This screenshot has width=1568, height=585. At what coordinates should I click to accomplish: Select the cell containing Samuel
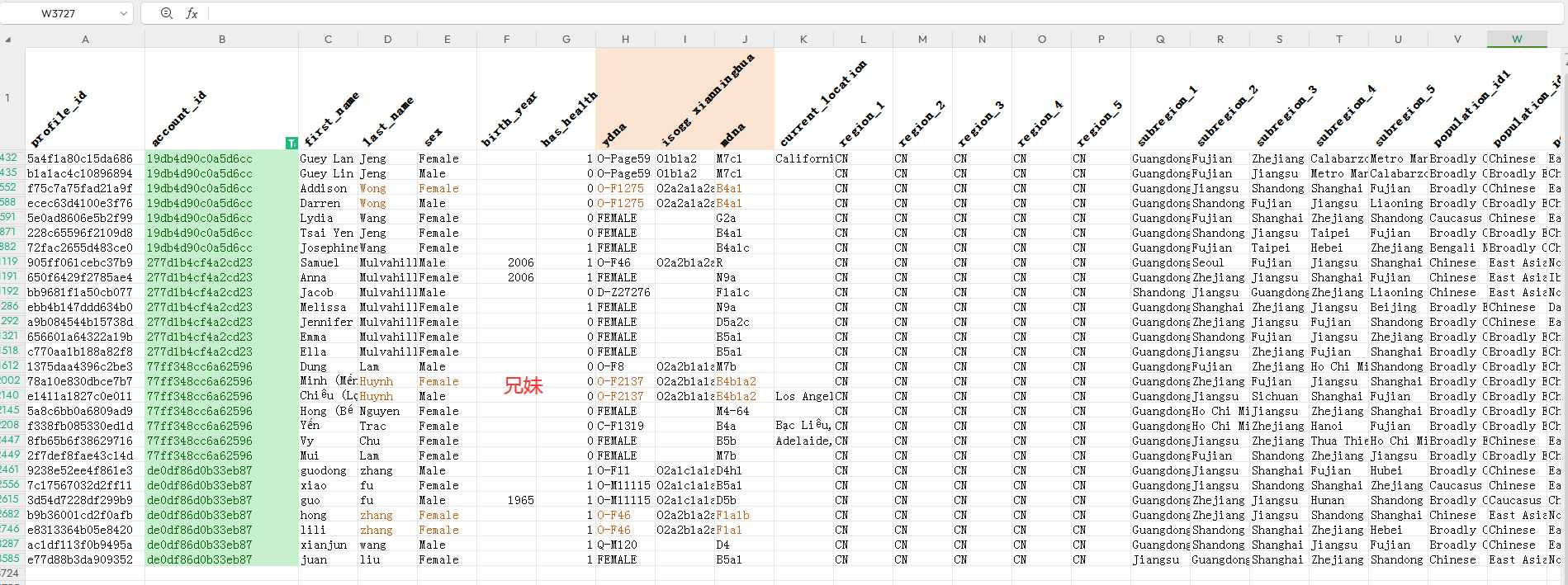pyautogui.click(x=328, y=262)
